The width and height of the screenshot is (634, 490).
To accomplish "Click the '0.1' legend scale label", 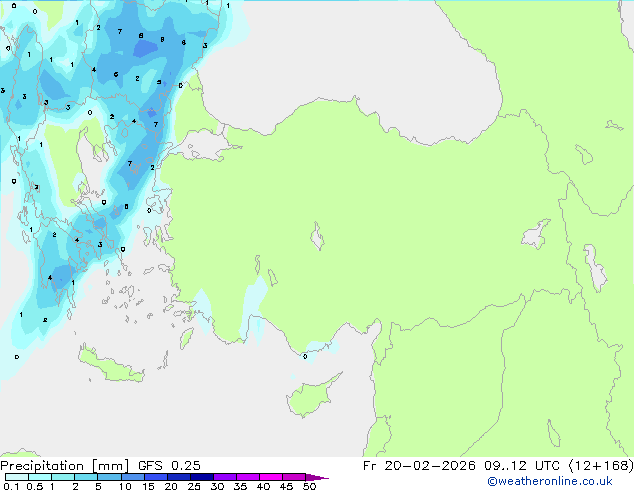I will tap(11, 486).
